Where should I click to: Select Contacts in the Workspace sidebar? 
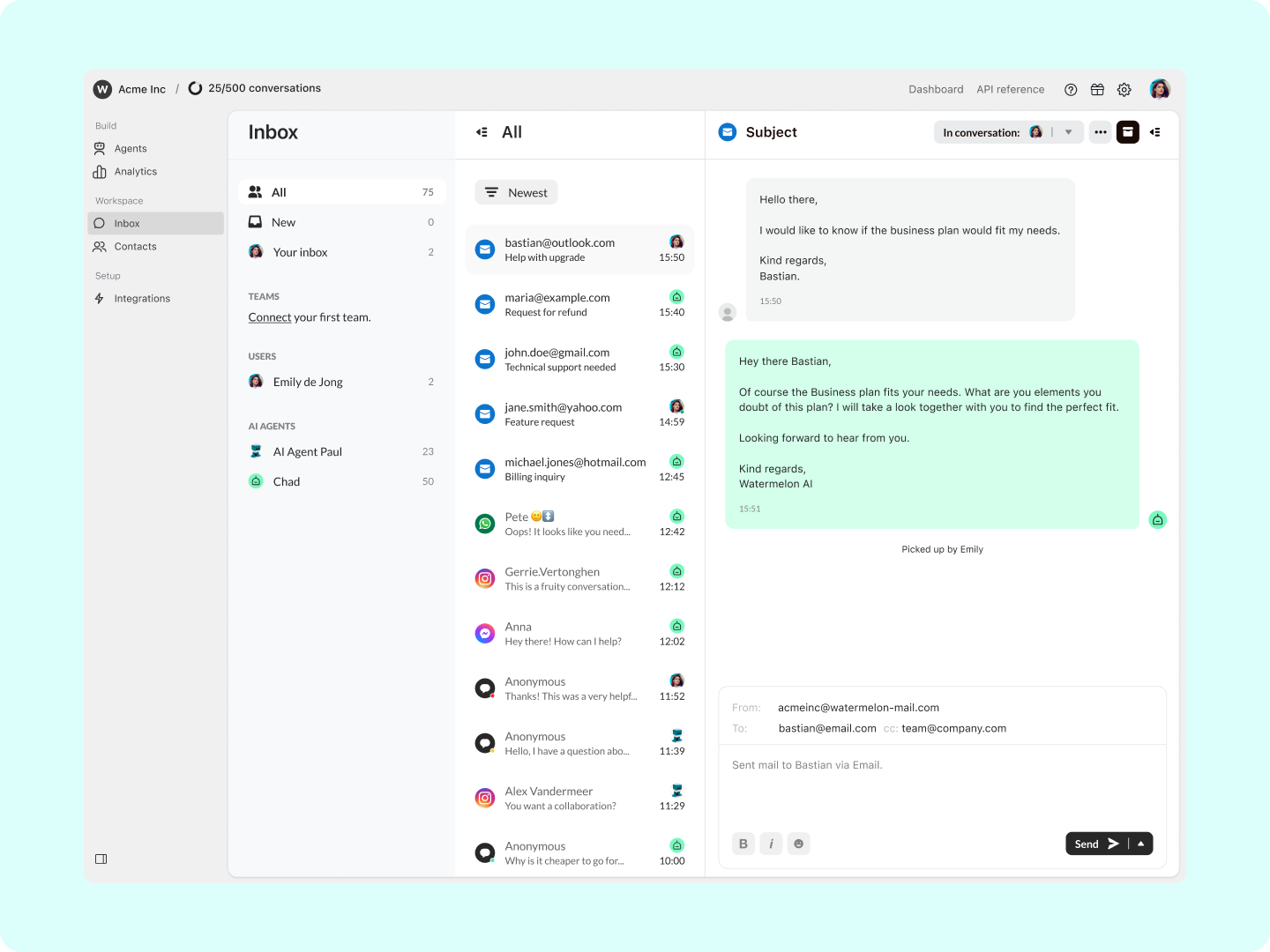135,247
